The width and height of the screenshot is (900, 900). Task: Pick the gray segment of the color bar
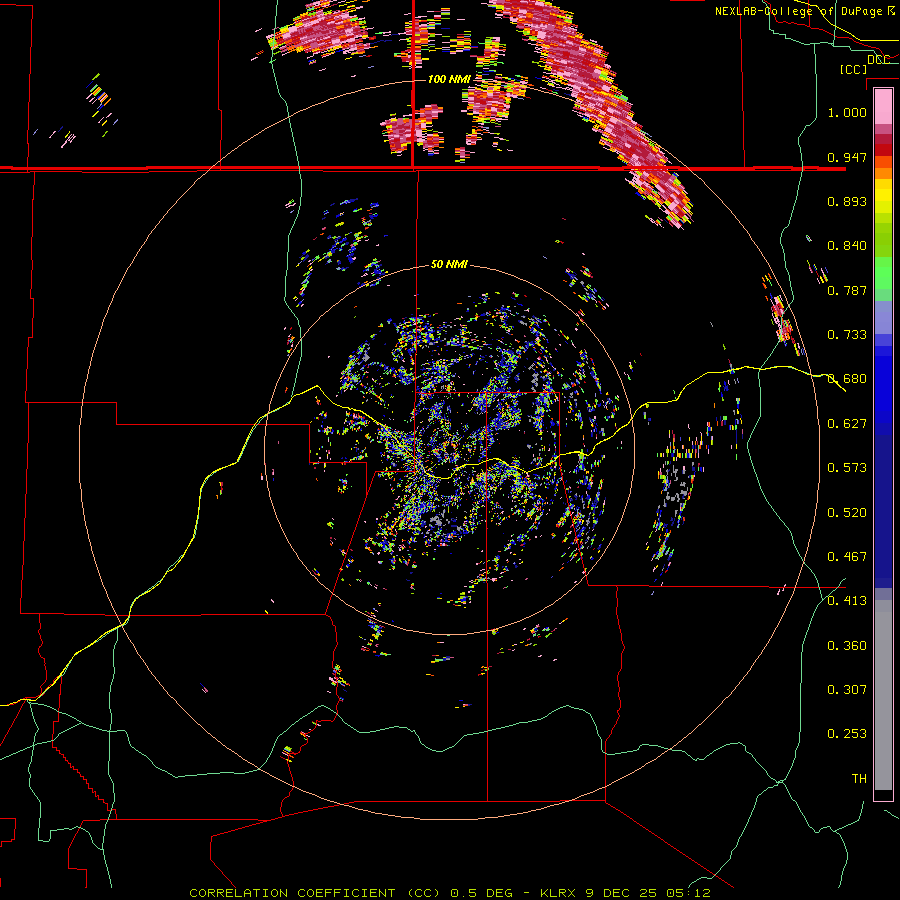[883, 695]
